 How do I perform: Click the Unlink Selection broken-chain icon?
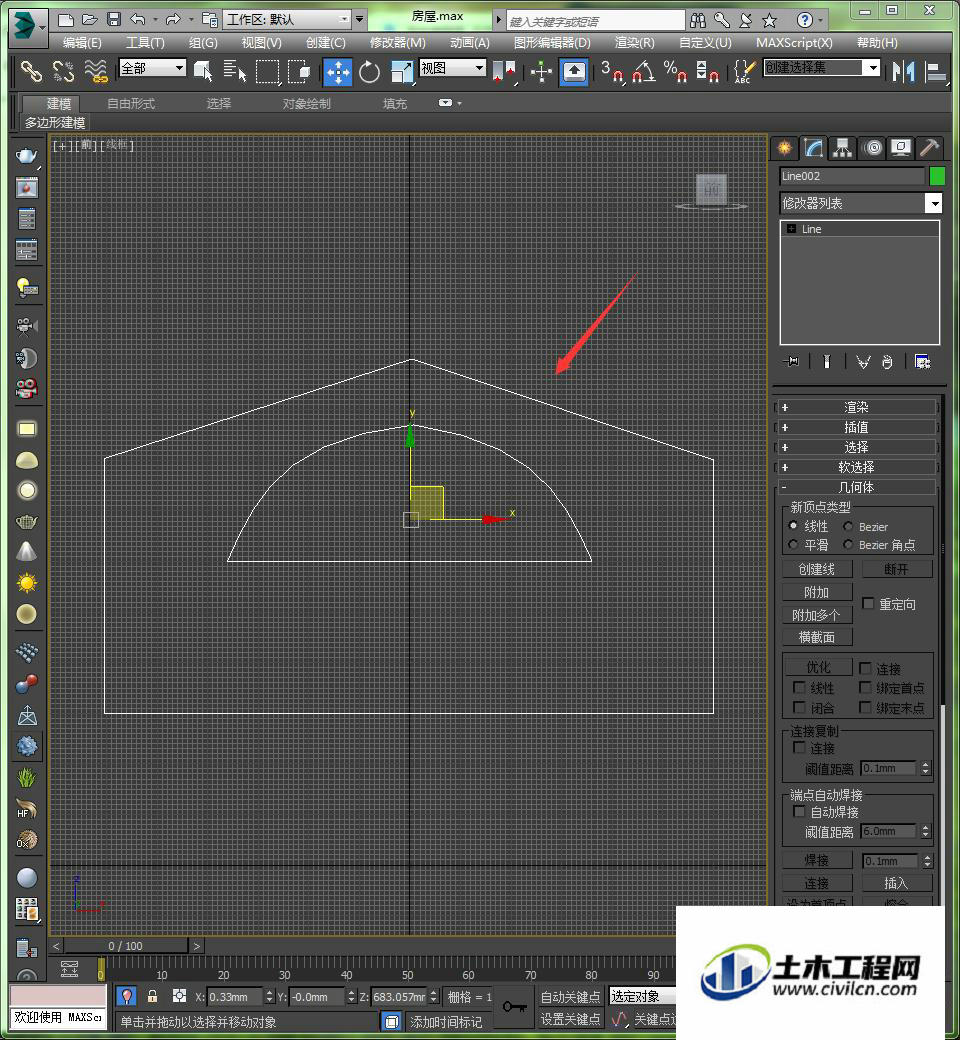pos(63,71)
